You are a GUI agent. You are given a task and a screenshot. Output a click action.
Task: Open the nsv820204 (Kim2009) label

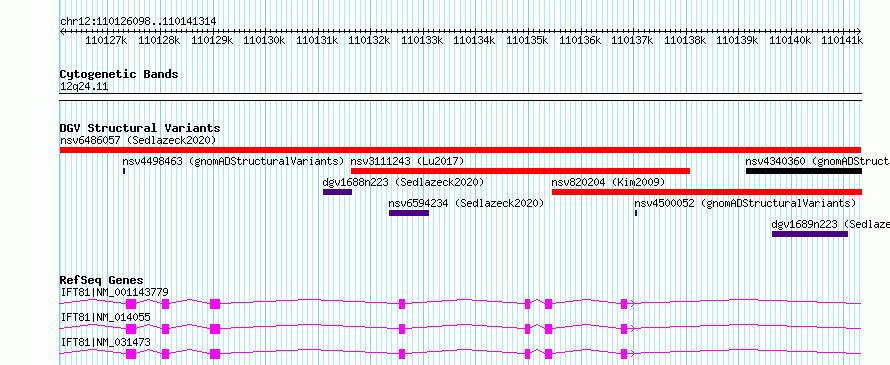coord(608,182)
